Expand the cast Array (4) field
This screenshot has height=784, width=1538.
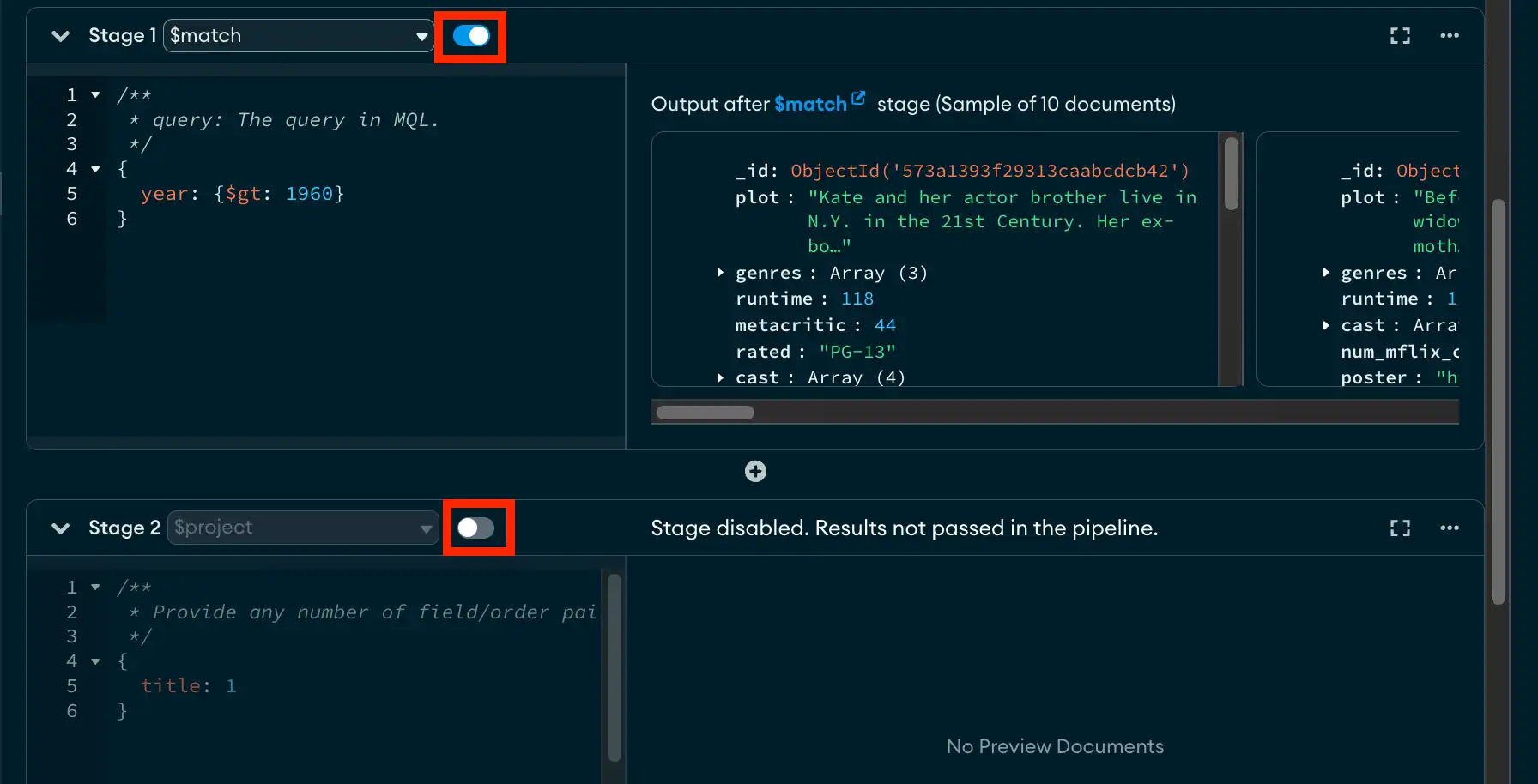pyautogui.click(x=720, y=377)
